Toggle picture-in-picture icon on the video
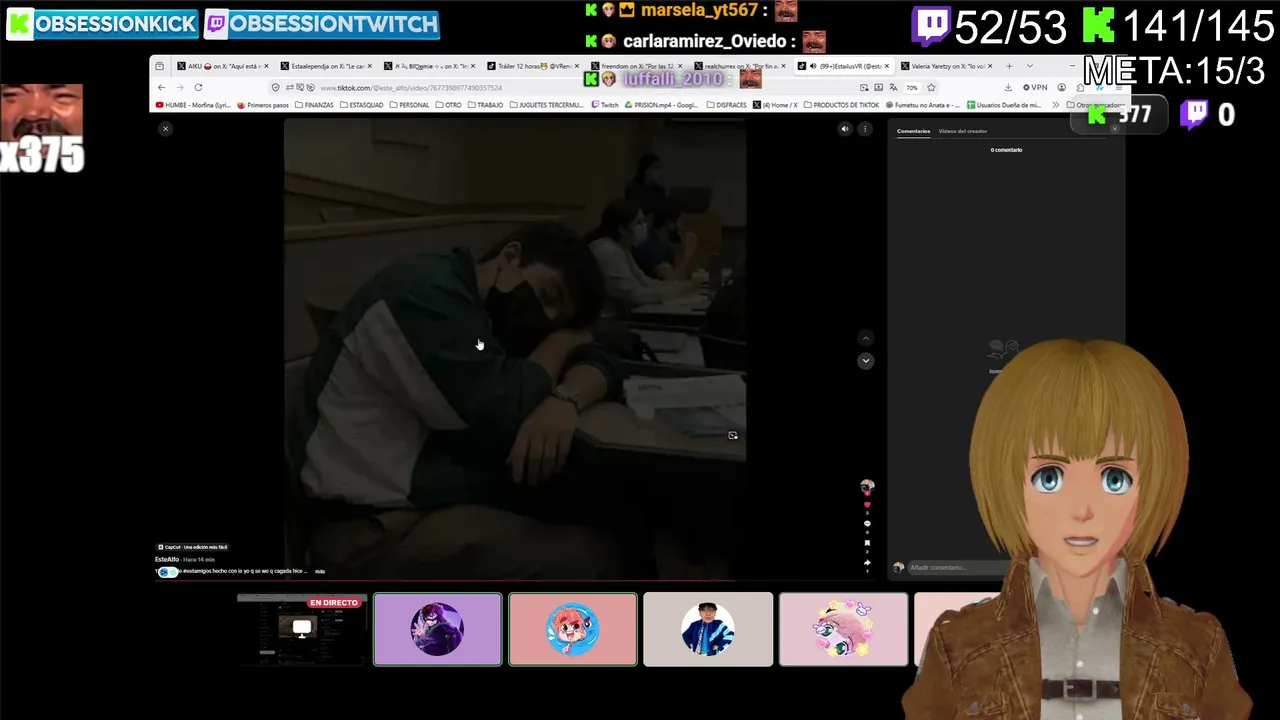The image size is (1280, 720). (x=733, y=435)
